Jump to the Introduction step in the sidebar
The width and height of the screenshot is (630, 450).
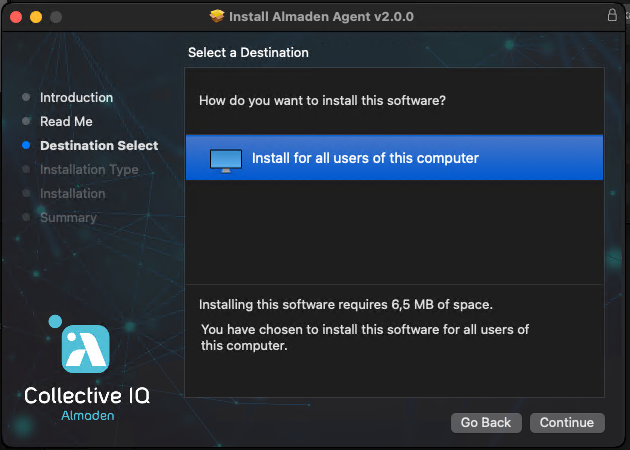coord(76,98)
